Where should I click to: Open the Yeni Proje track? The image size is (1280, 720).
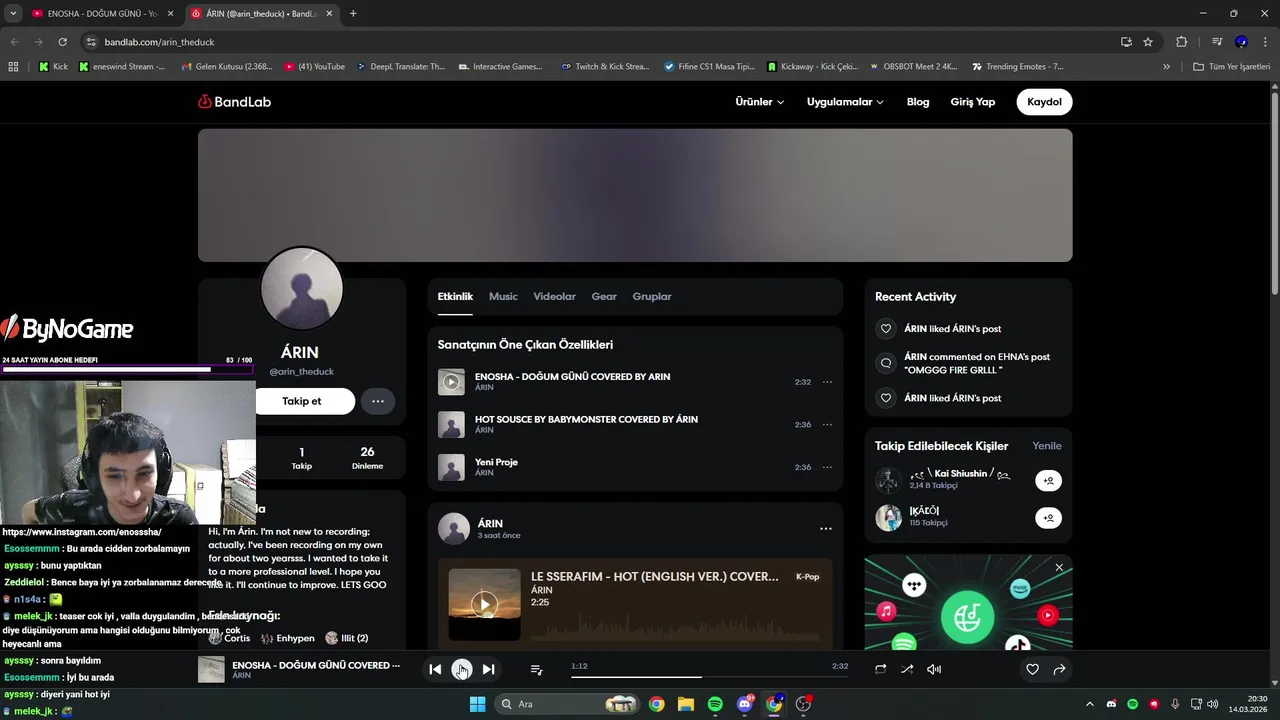coord(496,462)
